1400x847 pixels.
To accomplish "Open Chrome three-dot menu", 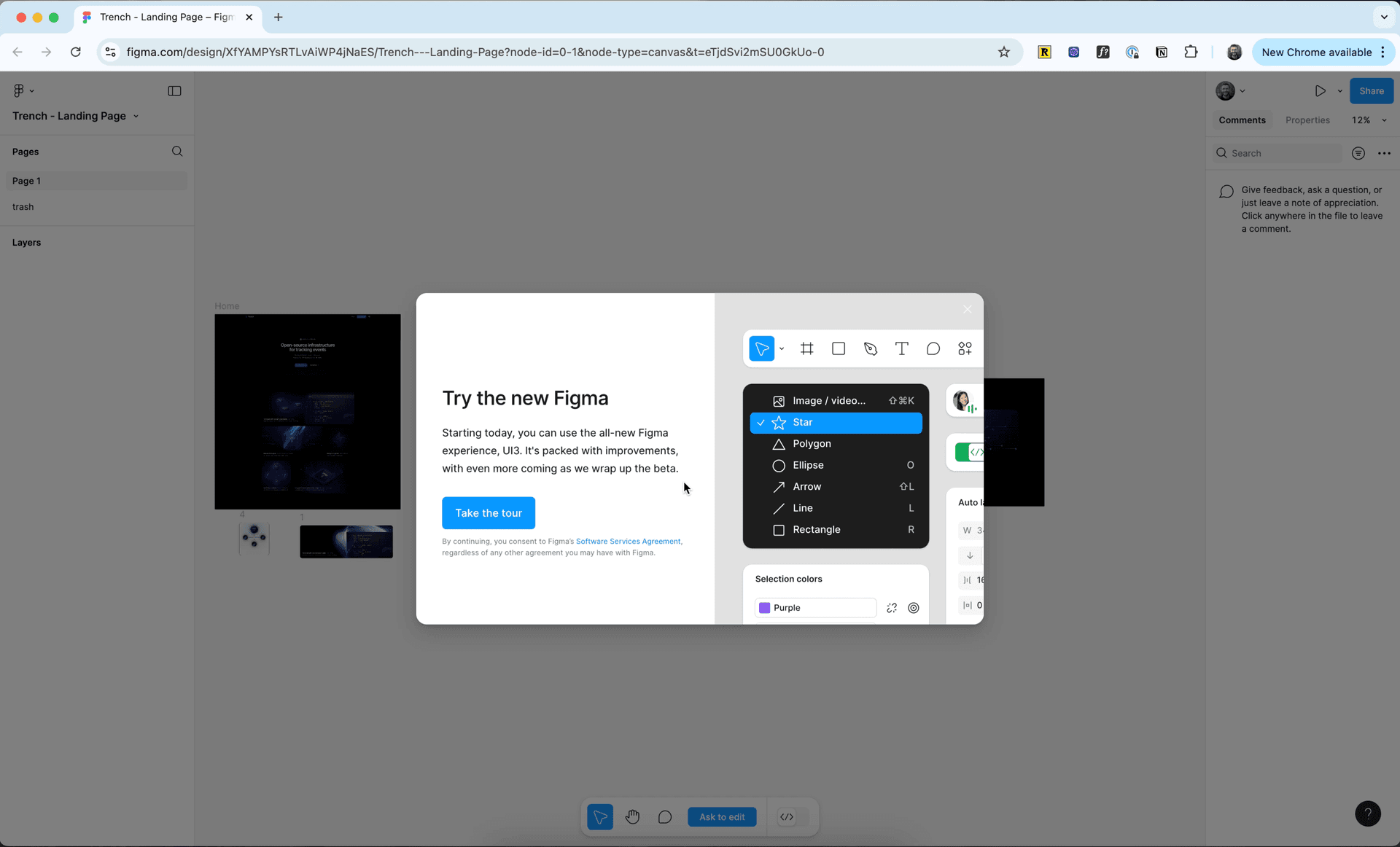I will point(1382,52).
